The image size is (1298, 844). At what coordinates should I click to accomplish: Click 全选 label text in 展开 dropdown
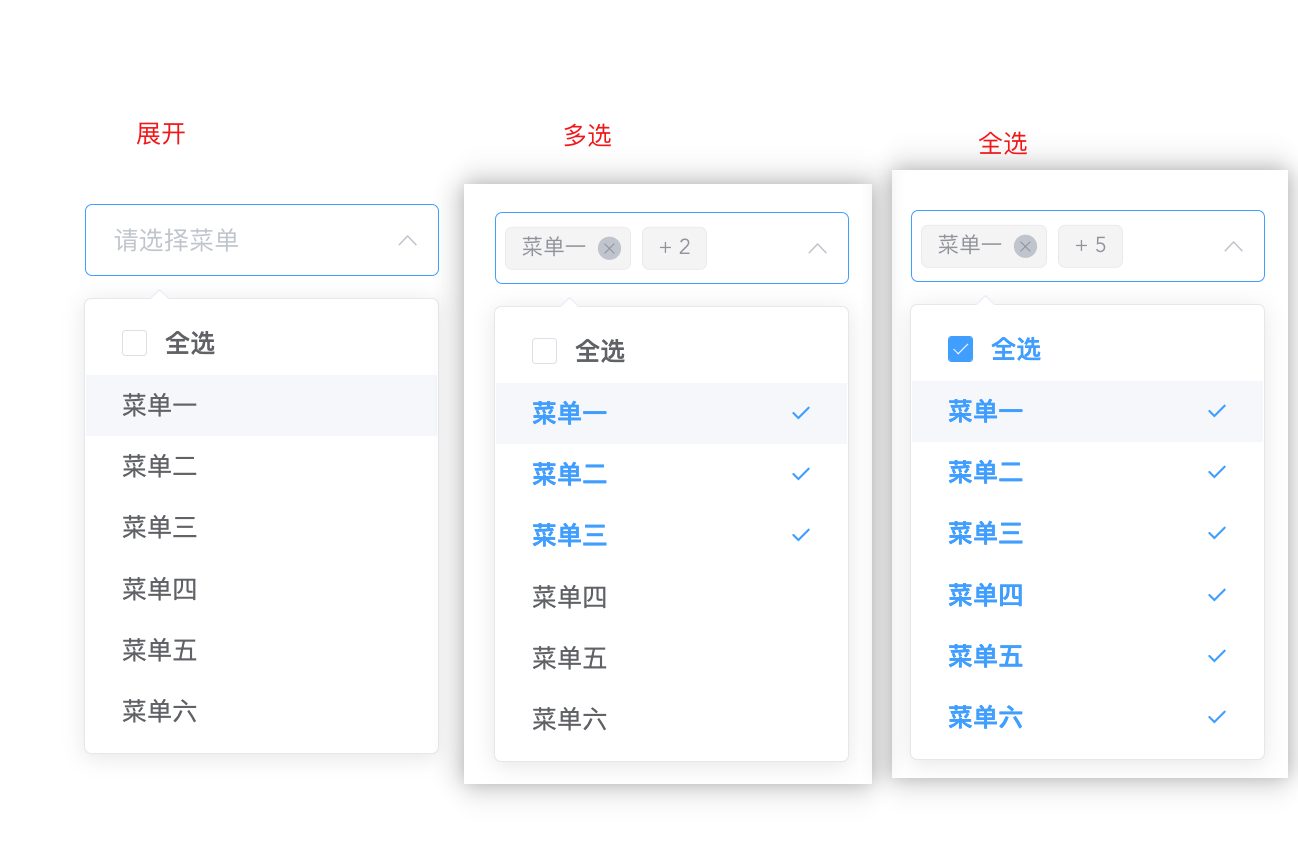click(190, 343)
